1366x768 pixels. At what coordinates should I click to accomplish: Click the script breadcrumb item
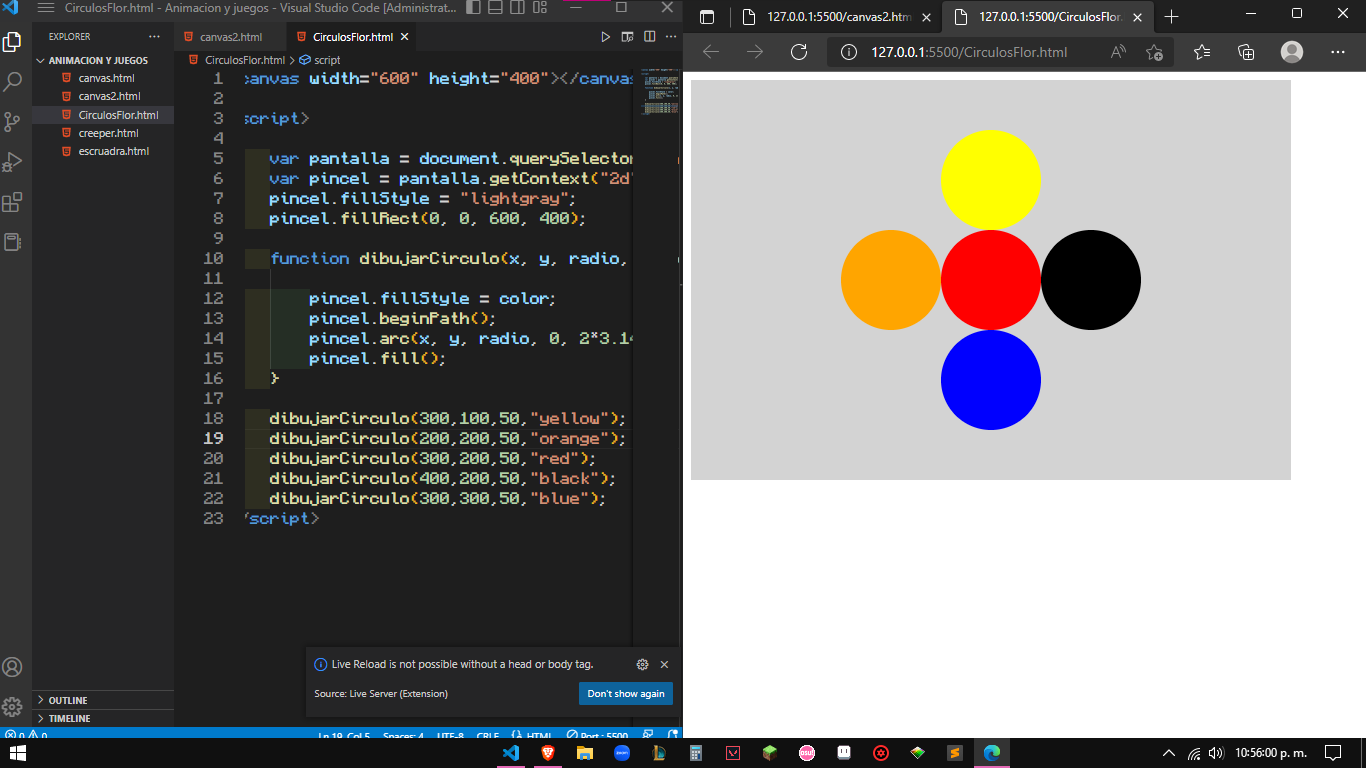(327, 60)
